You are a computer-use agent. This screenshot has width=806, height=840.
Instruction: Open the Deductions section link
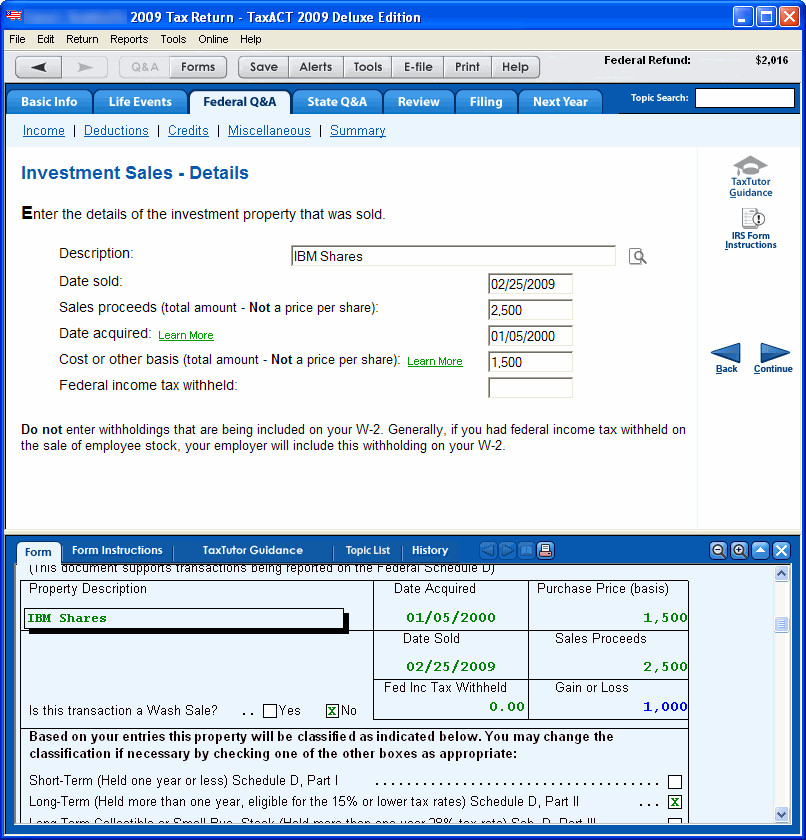(116, 131)
